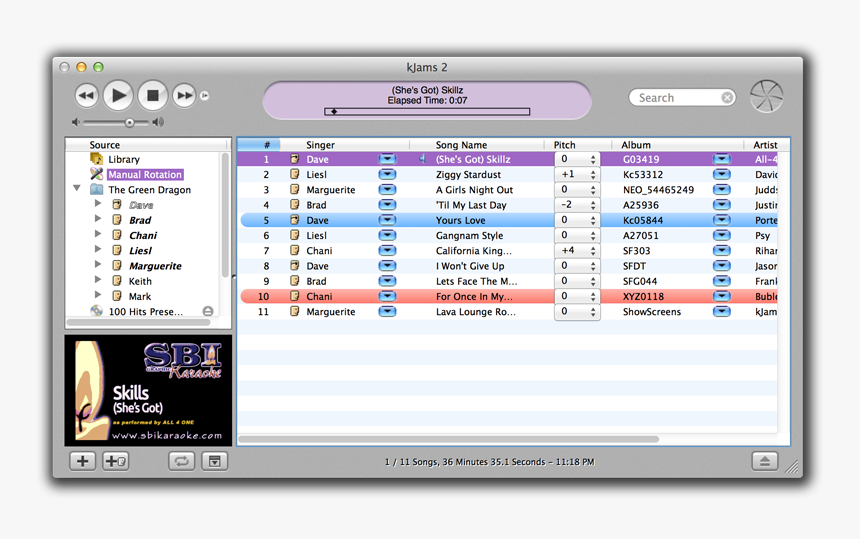
Task: Click the loud speaker icon
Action: pyautogui.click(x=159, y=122)
